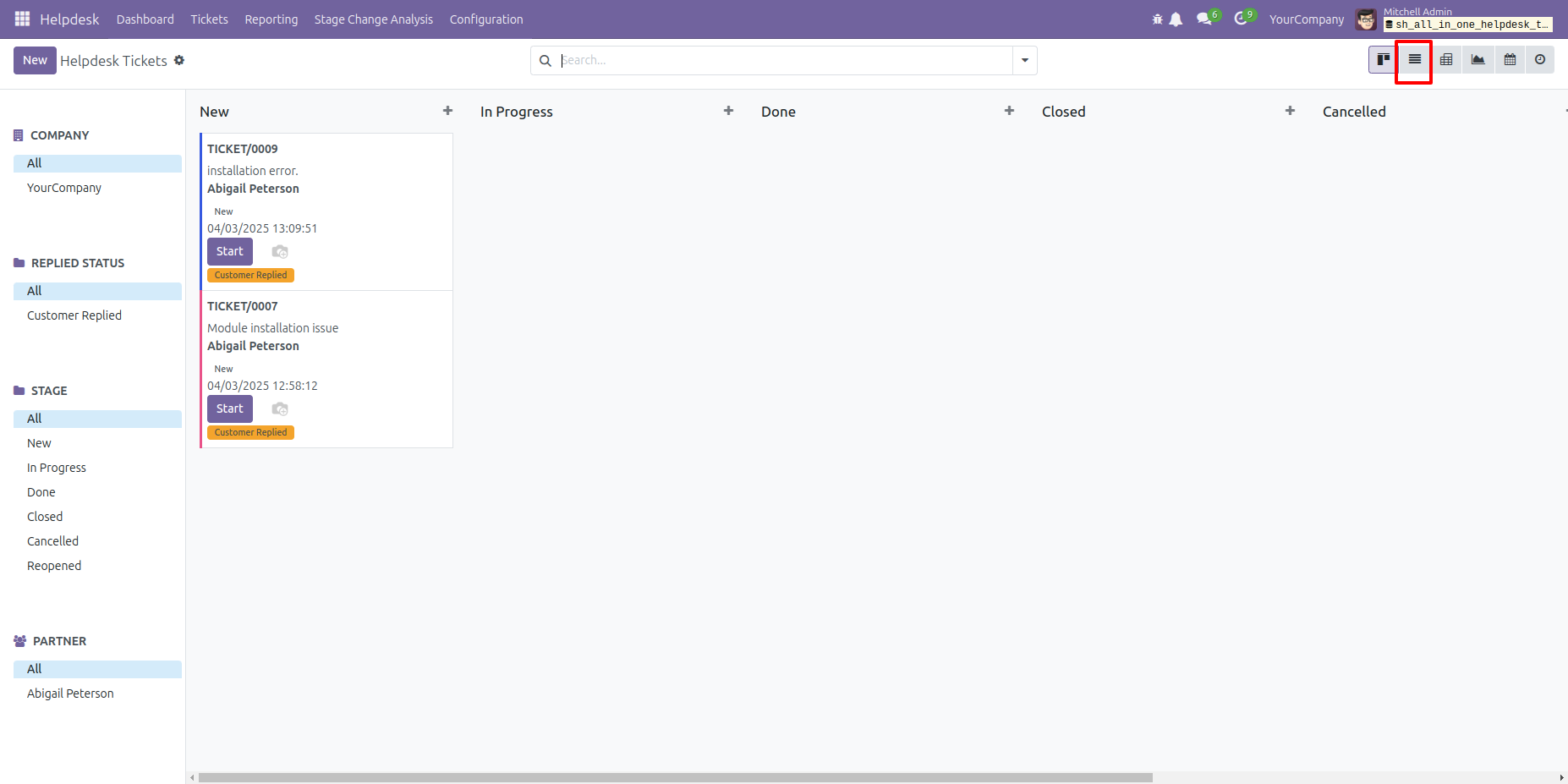Click the Helpdesk app title
1568x784 pixels.
click(x=69, y=19)
